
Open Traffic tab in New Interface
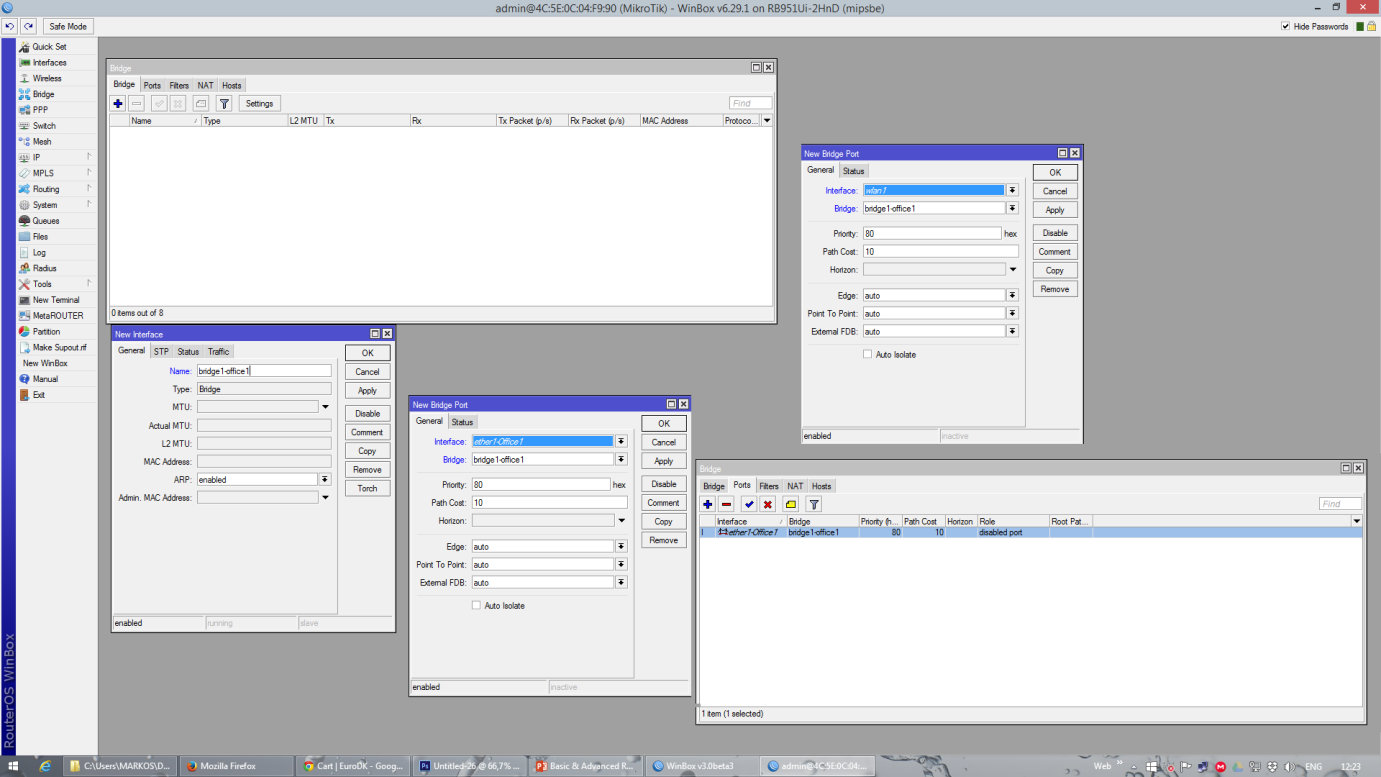coord(219,352)
